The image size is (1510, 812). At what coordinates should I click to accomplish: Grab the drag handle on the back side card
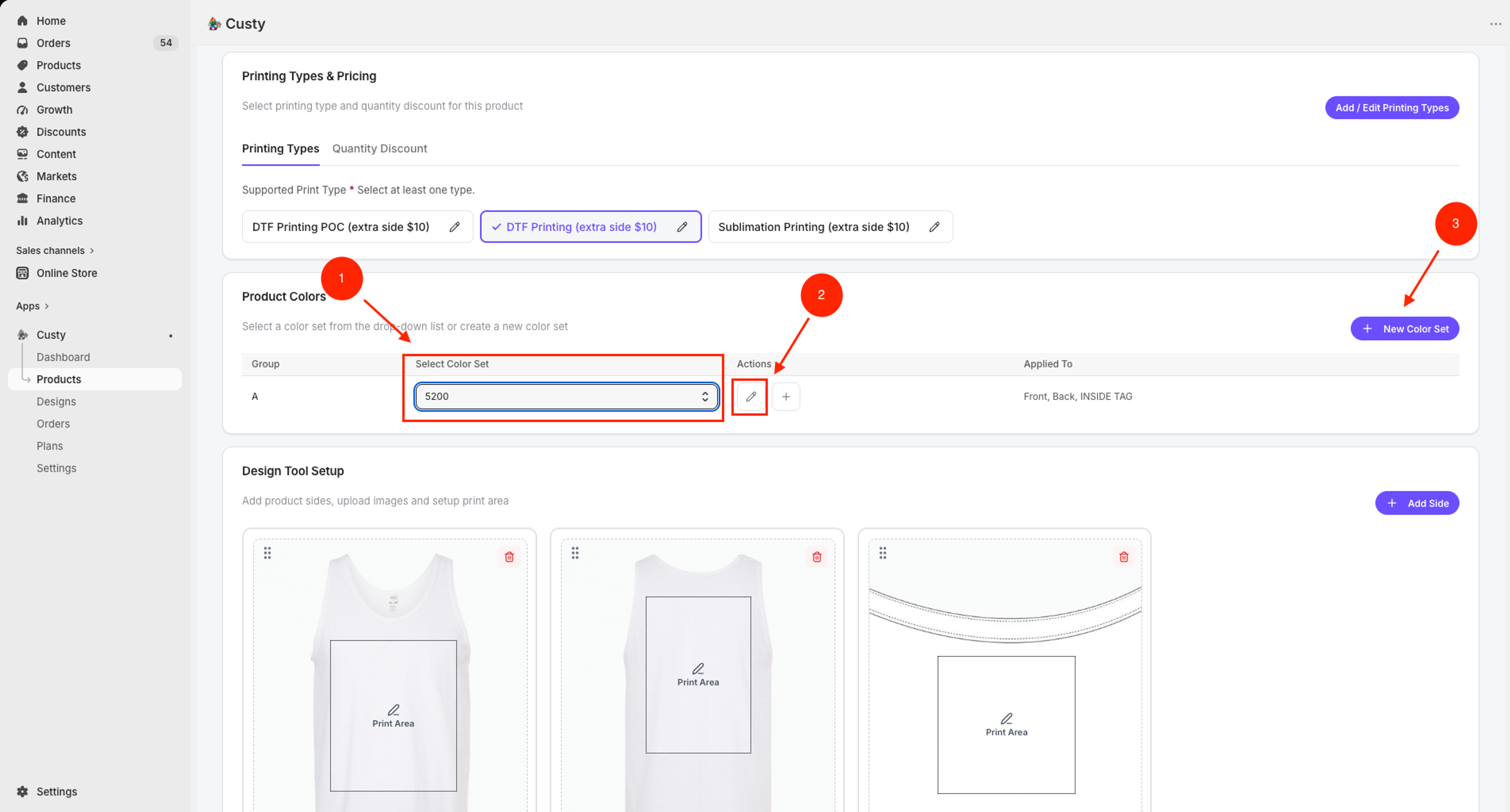pos(575,553)
